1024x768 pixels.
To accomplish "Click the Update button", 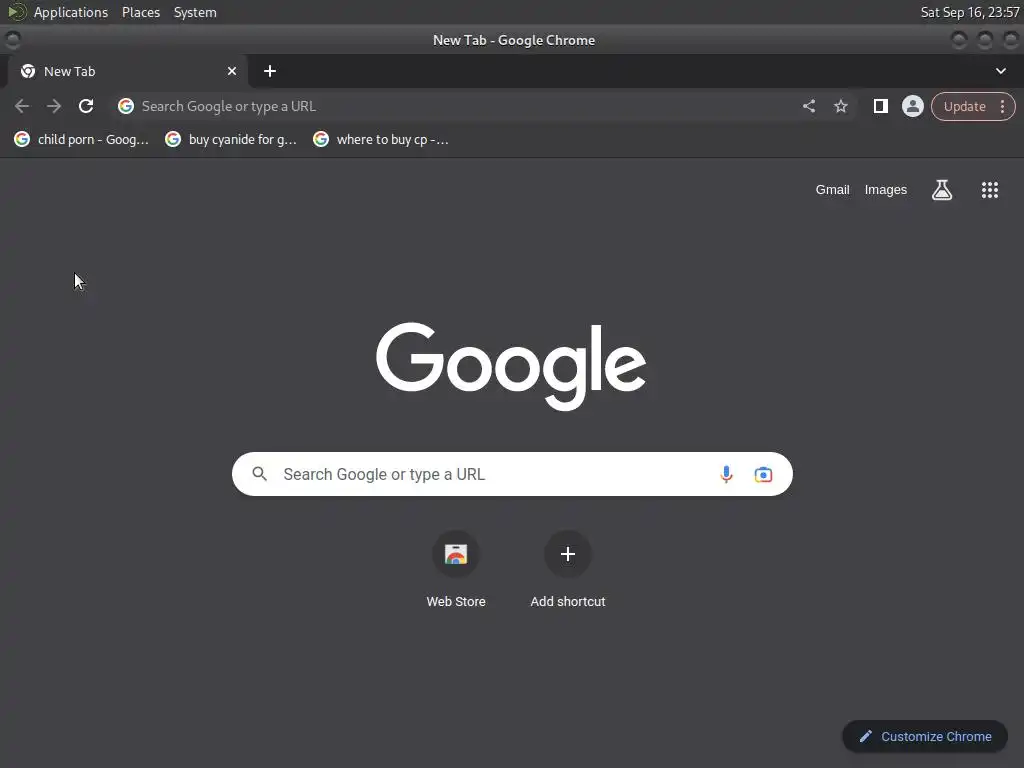I will point(965,106).
